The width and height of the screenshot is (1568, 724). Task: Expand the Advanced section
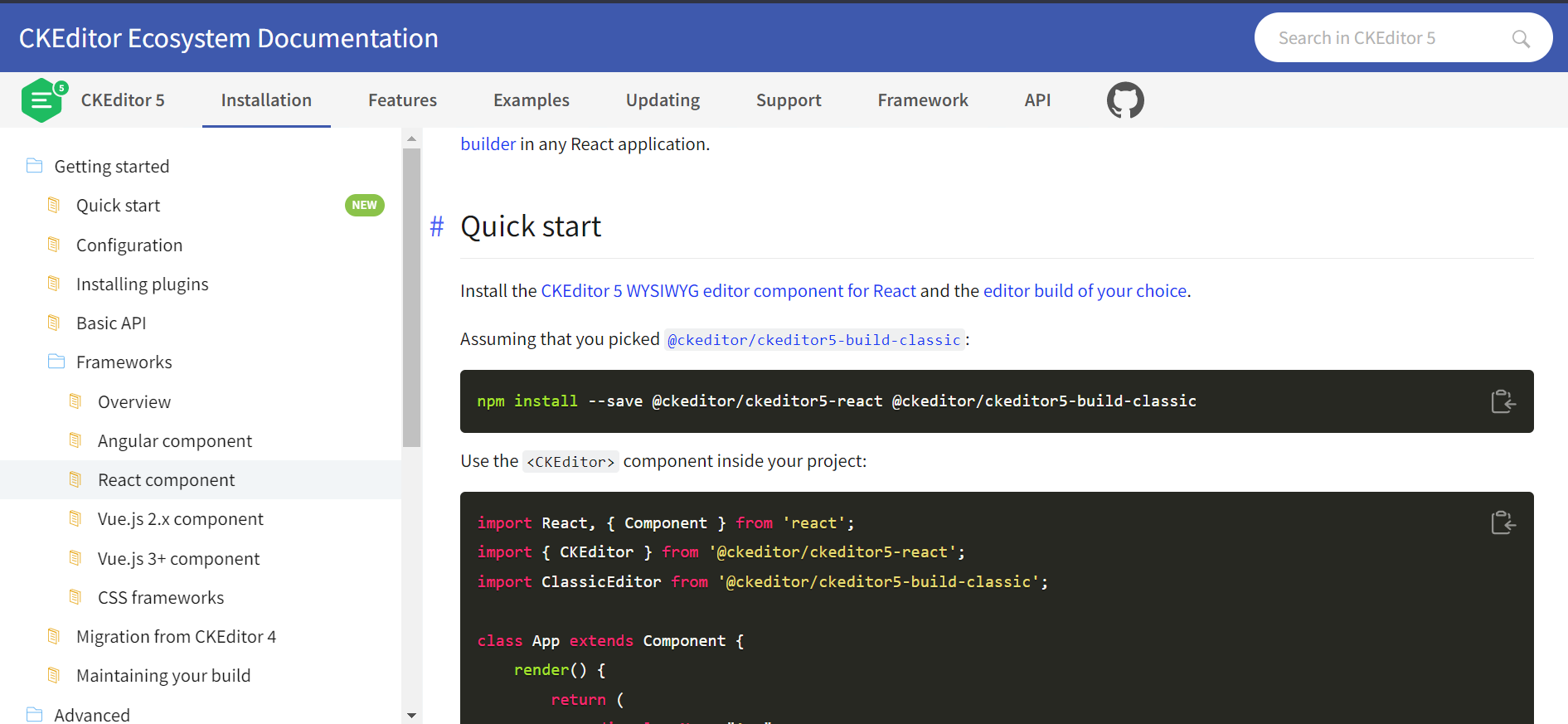pos(92,714)
